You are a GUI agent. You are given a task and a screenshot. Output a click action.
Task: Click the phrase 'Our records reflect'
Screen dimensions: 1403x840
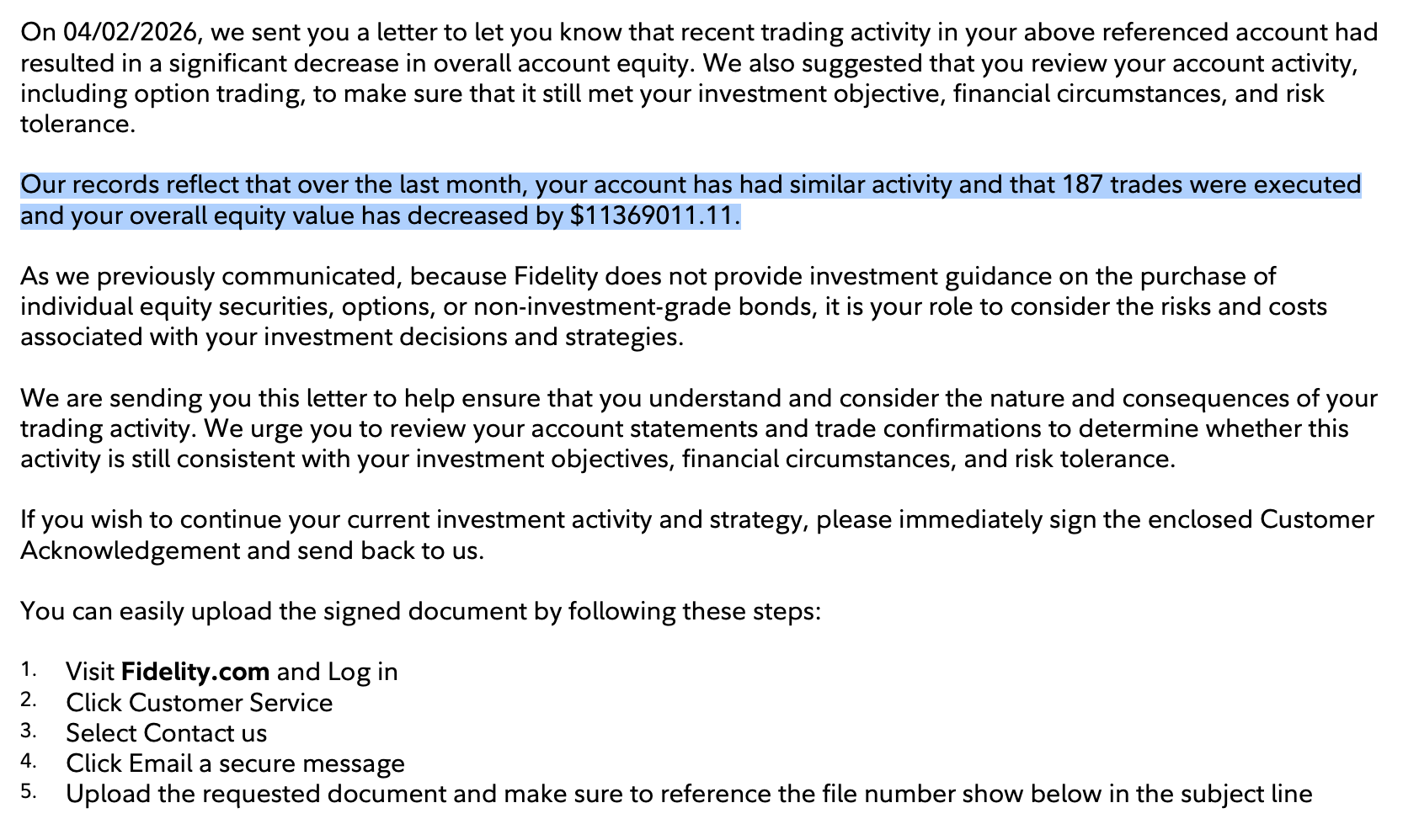131,184
